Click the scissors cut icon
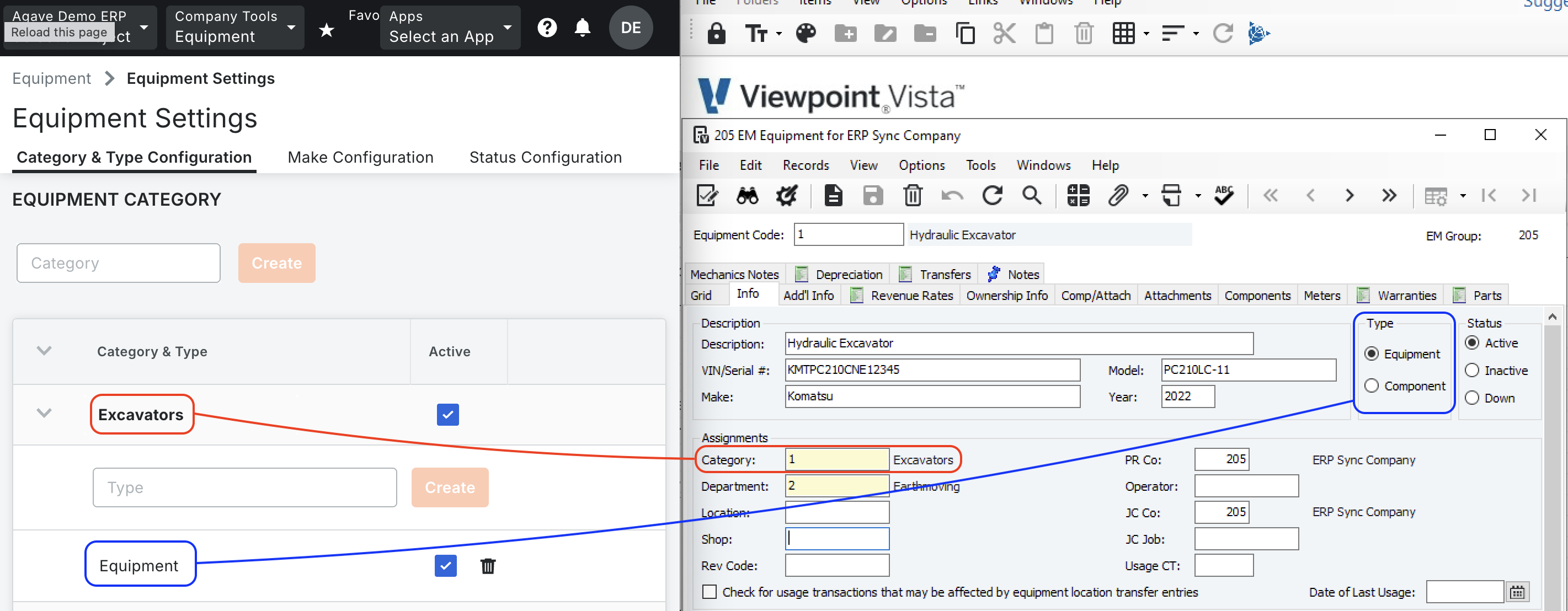Viewport: 1568px width, 611px height. click(x=1004, y=33)
